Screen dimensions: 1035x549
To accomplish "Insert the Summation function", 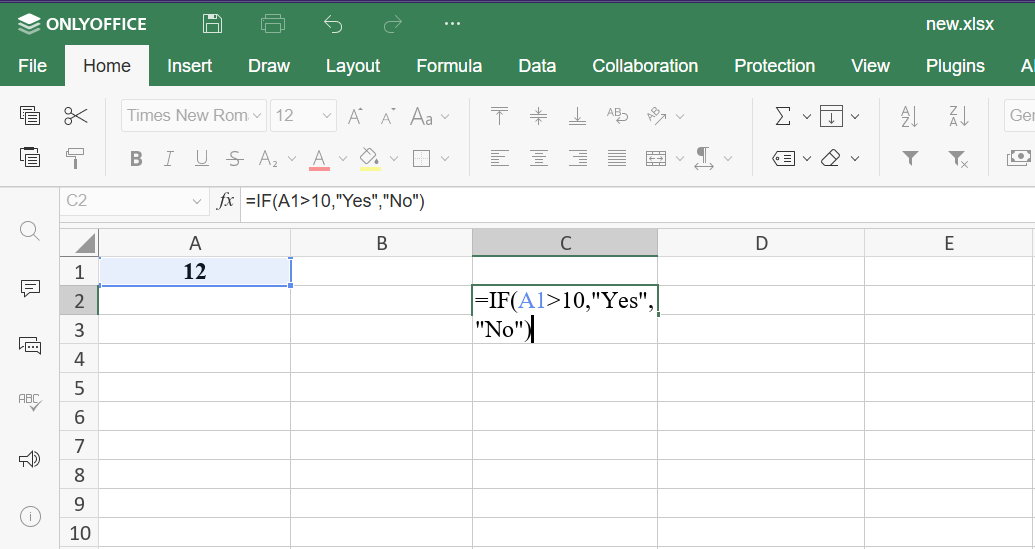I will click(x=783, y=116).
